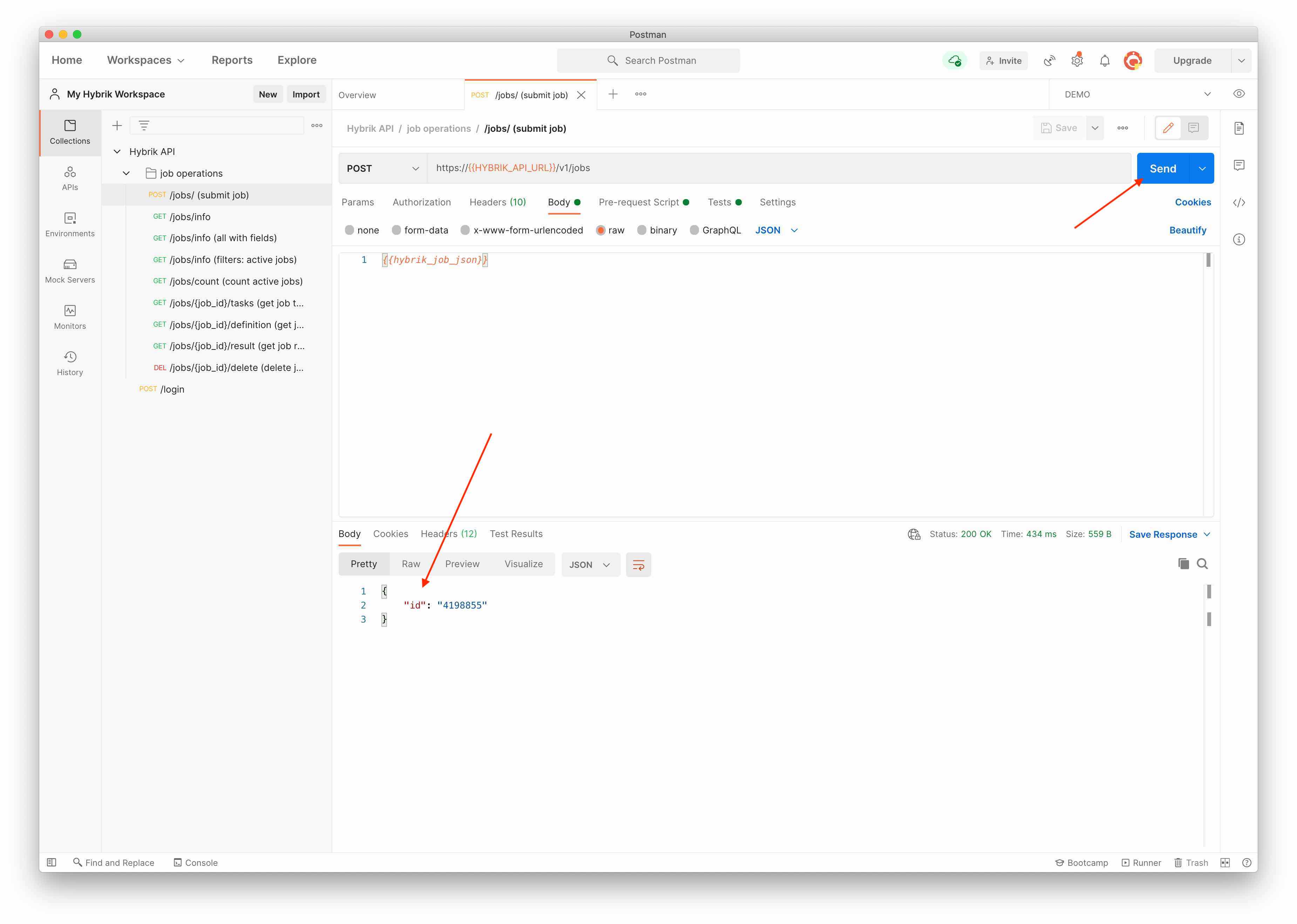Open the History sidebar panel

70,363
